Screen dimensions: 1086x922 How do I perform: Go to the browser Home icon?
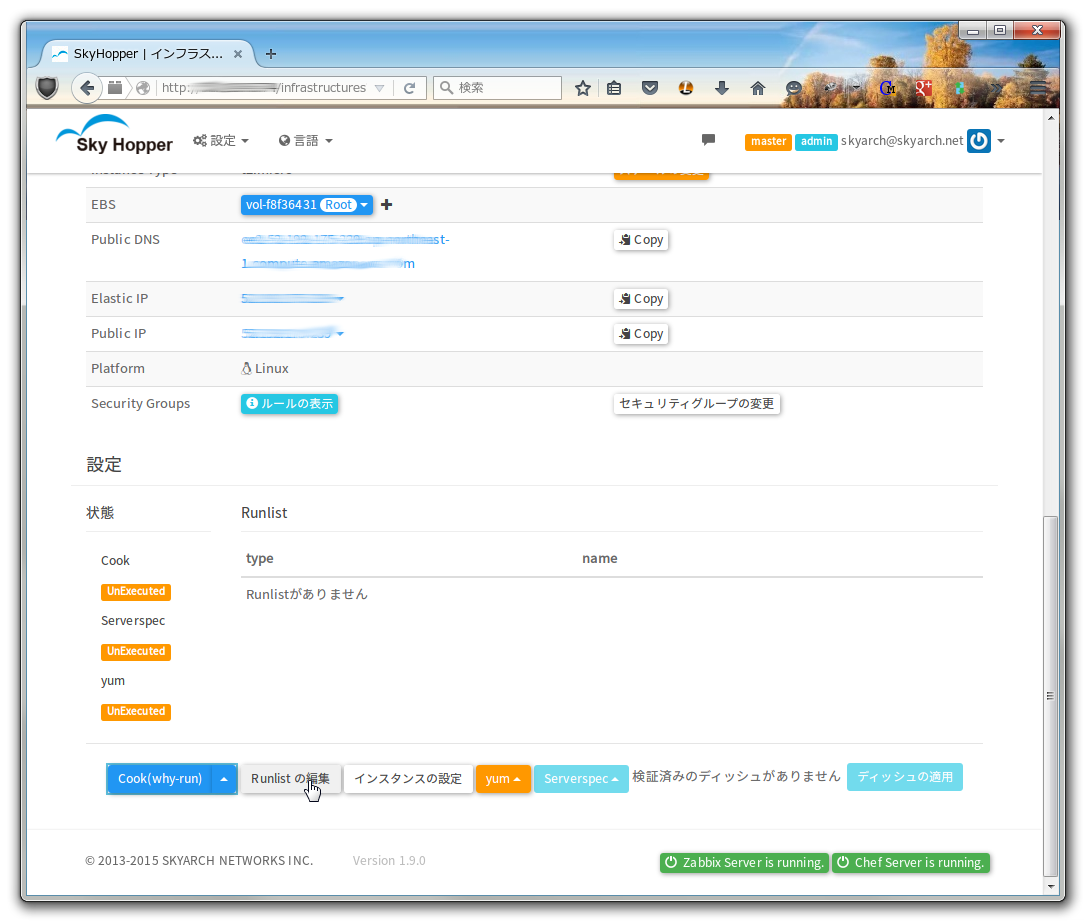(758, 88)
